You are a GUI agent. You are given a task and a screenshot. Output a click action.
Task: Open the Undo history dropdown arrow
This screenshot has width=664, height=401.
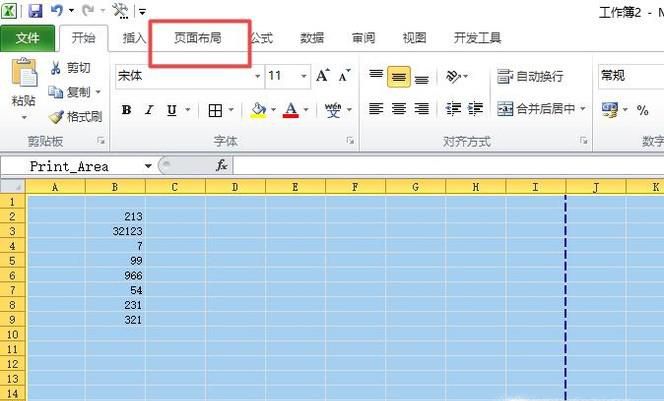[71, 10]
